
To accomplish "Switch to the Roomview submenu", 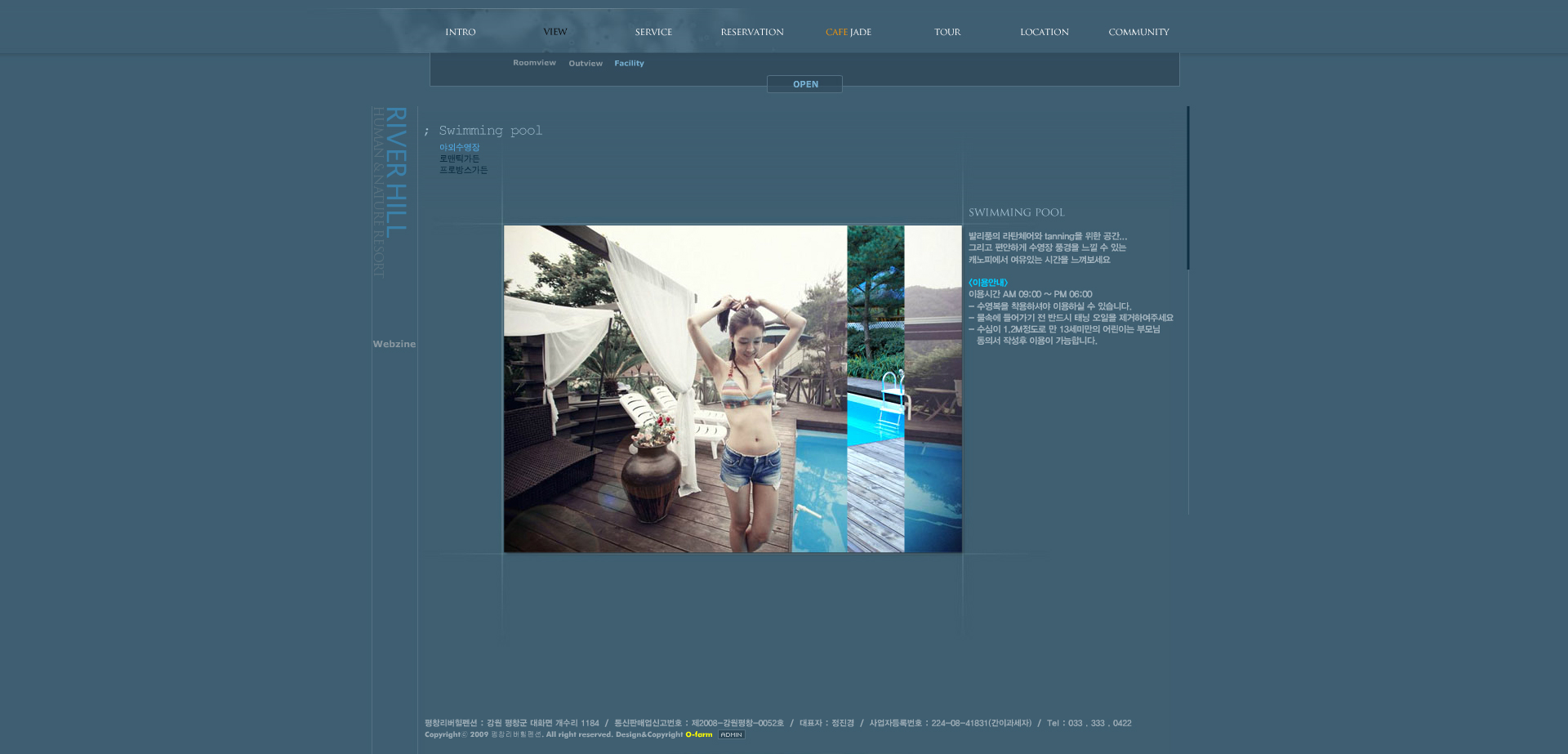I will [534, 63].
